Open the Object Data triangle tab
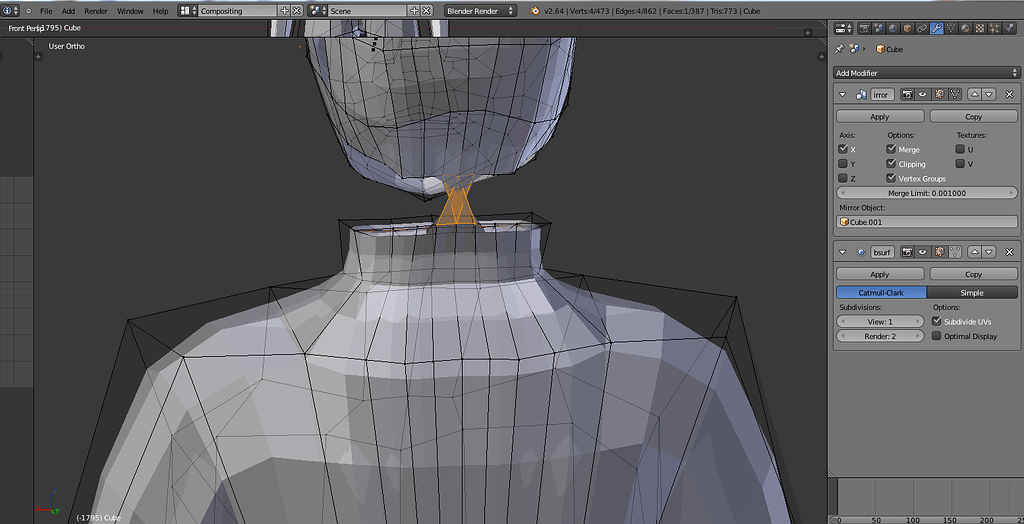1024x524 pixels. point(951,28)
